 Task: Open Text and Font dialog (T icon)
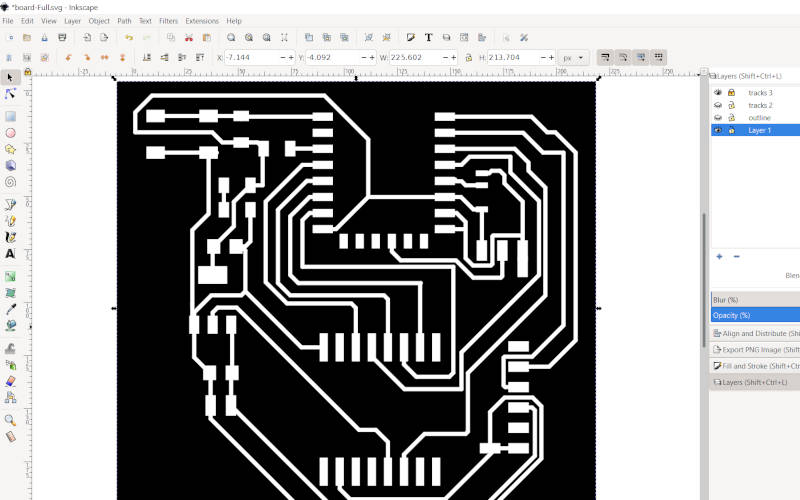tap(429, 38)
